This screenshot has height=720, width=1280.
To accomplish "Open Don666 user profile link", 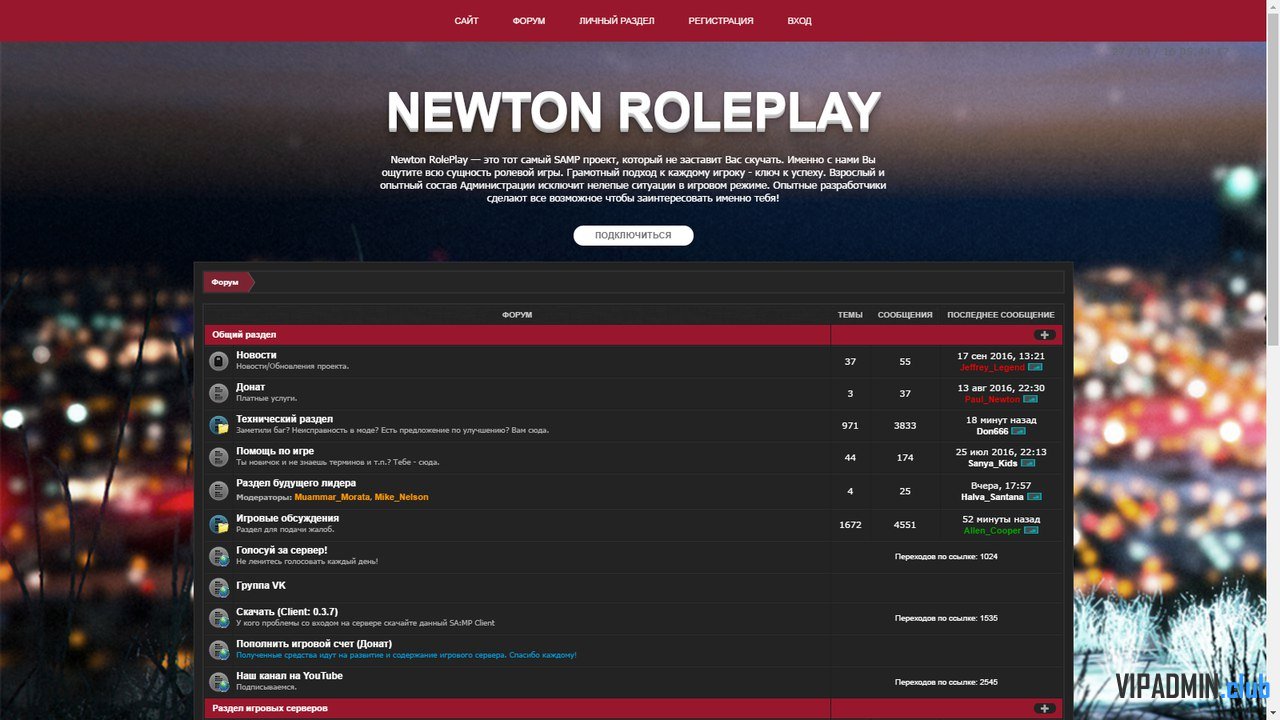I will tap(992, 431).
